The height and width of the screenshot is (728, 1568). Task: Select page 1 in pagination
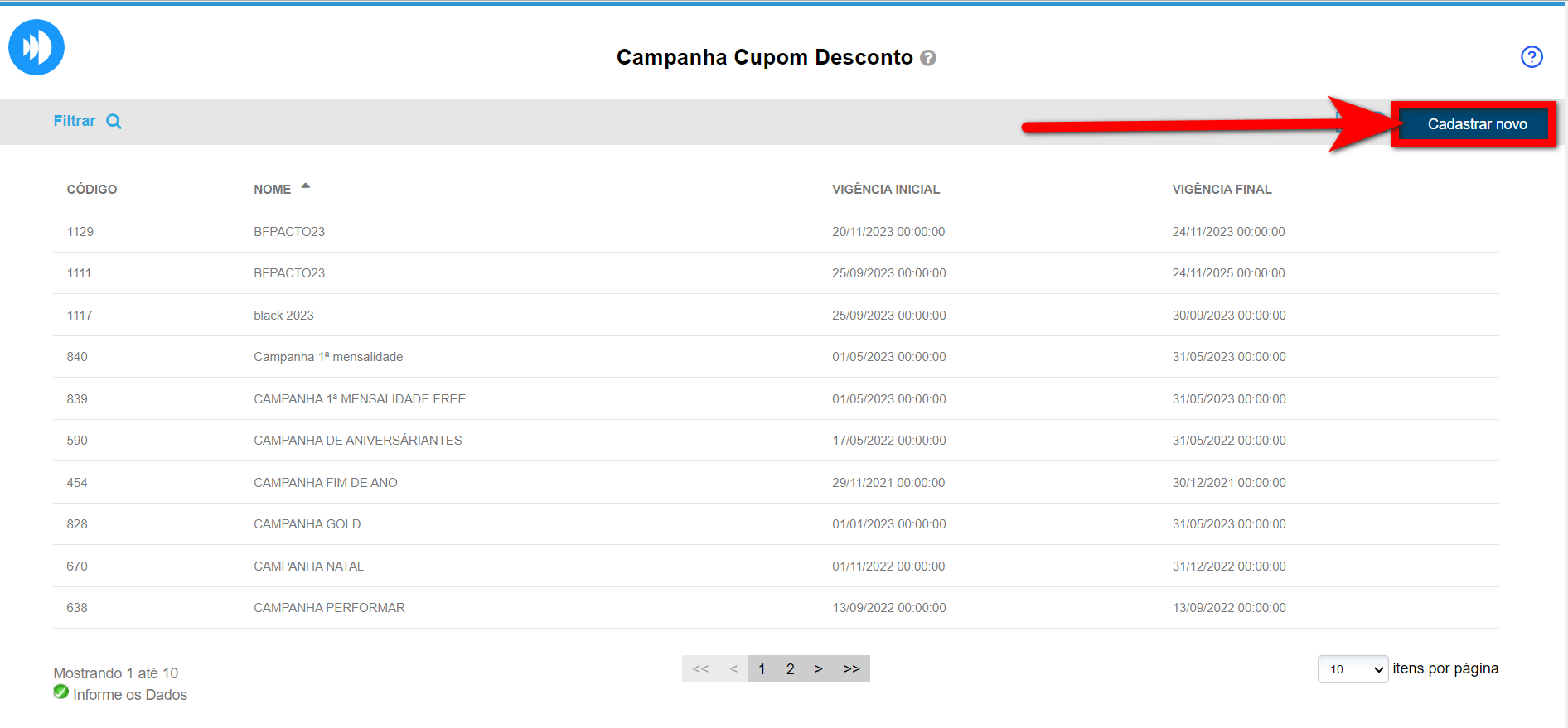[x=762, y=669]
